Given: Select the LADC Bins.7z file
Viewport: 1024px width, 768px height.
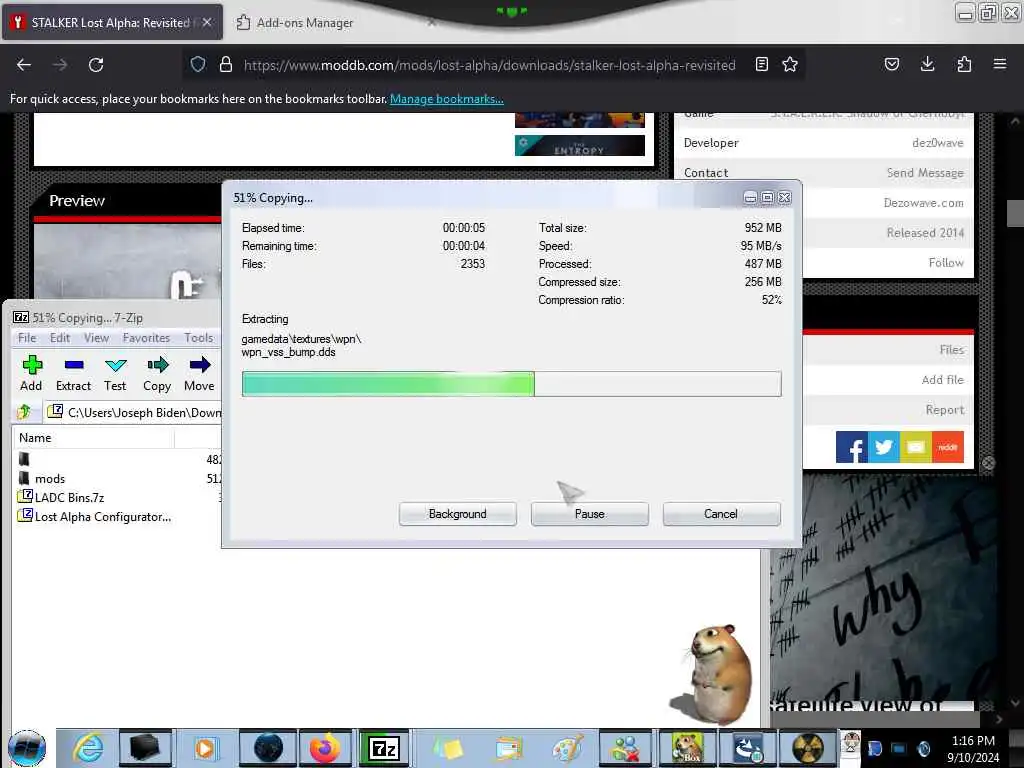Looking at the screenshot, I should click(69, 498).
